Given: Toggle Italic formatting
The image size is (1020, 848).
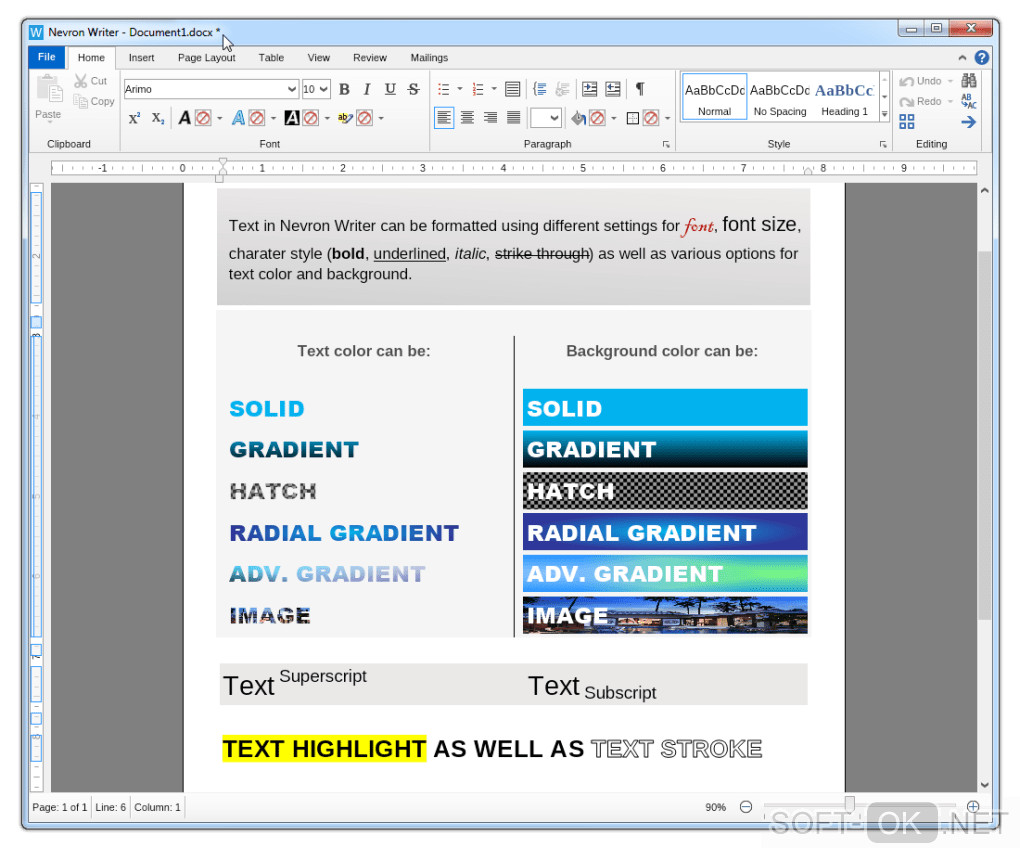Looking at the screenshot, I should click(367, 89).
